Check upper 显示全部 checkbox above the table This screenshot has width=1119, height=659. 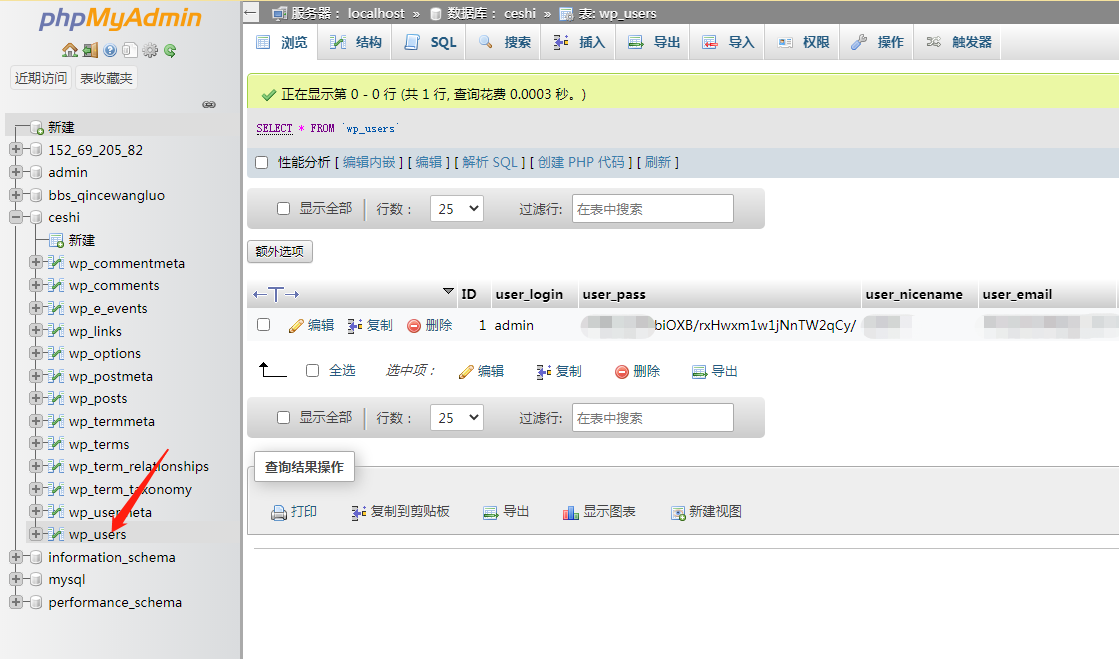(283, 208)
